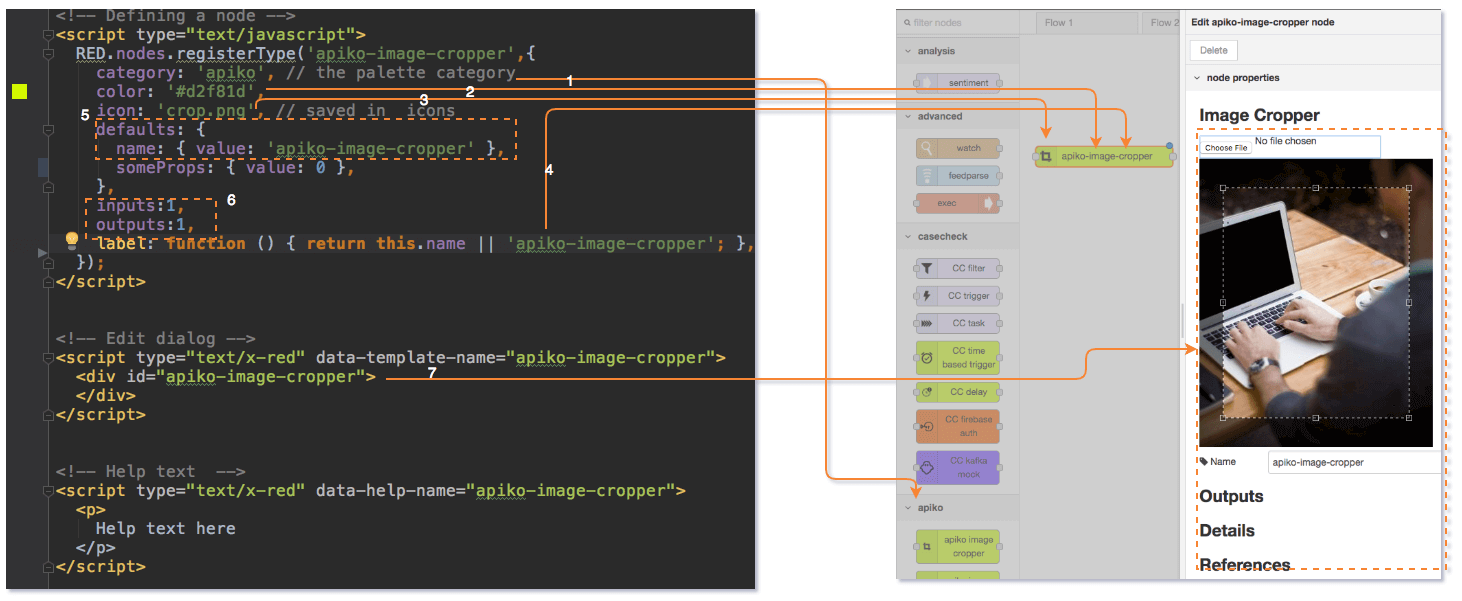Viewport: 1462px width, 601px height.
Task: Select the feedparse node icon
Action: point(957,175)
